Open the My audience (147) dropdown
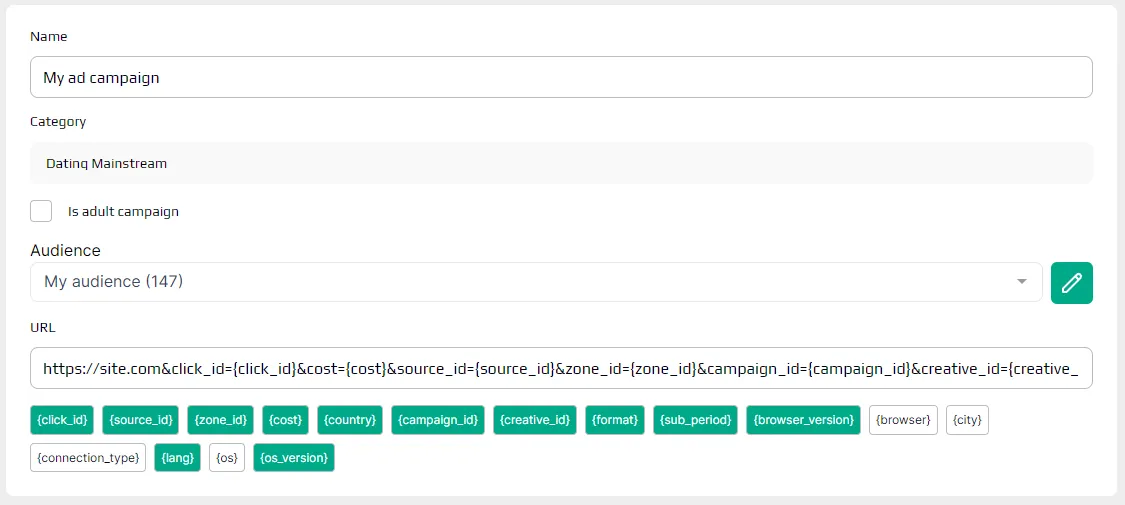This screenshot has width=1125, height=505. coord(536,282)
